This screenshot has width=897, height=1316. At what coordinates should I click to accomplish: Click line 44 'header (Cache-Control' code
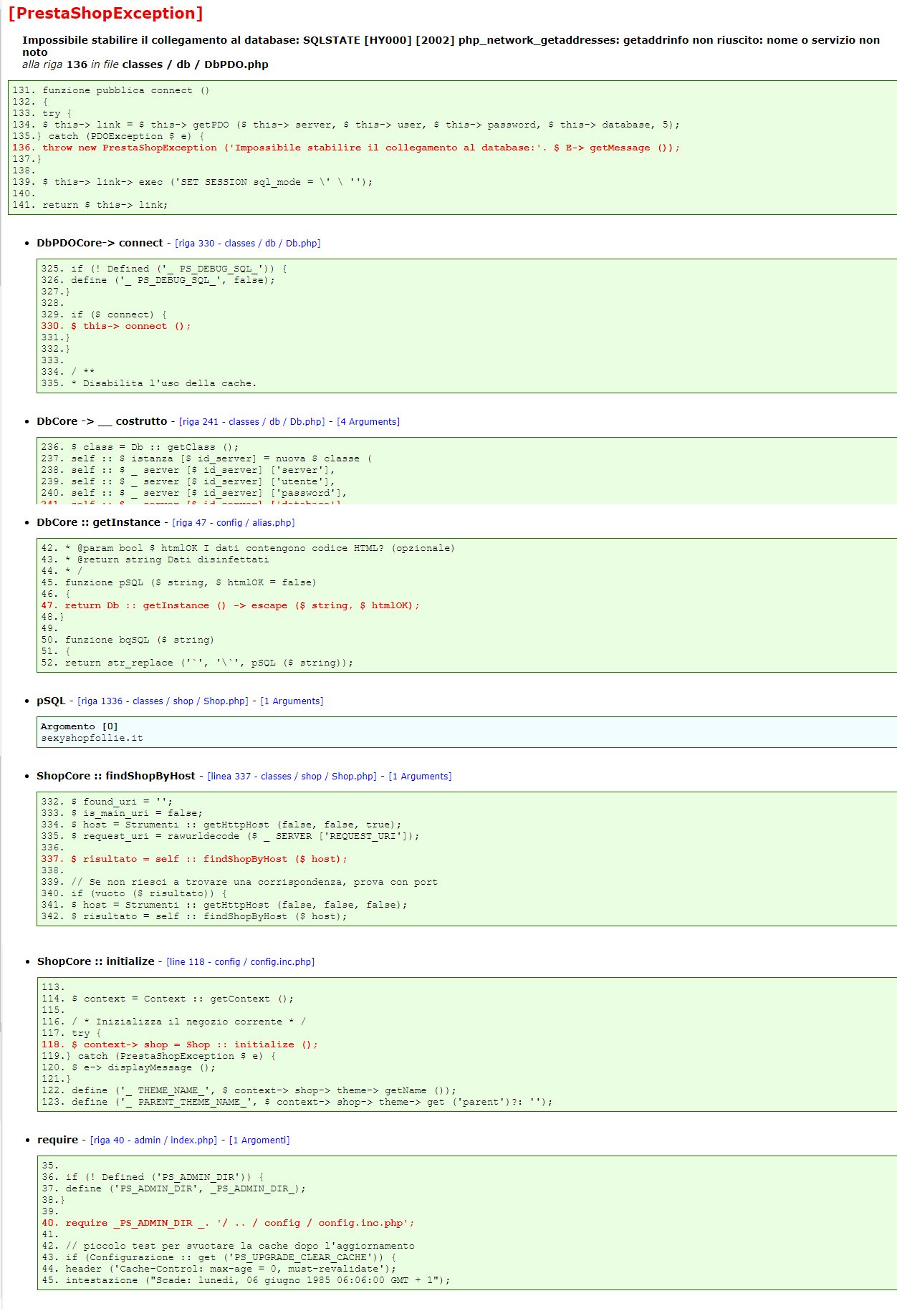pyautogui.click(x=219, y=1269)
